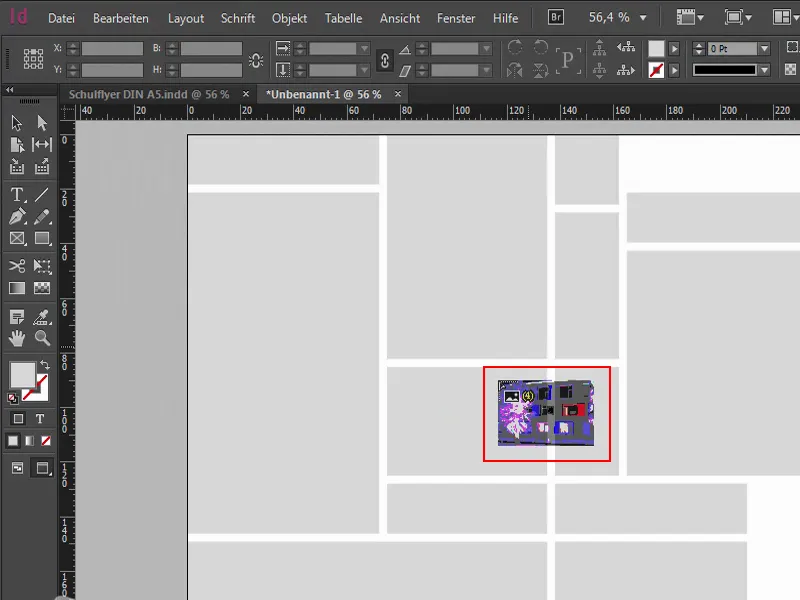Activate the Line tool
800x600 pixels.
tap(42, 195)
